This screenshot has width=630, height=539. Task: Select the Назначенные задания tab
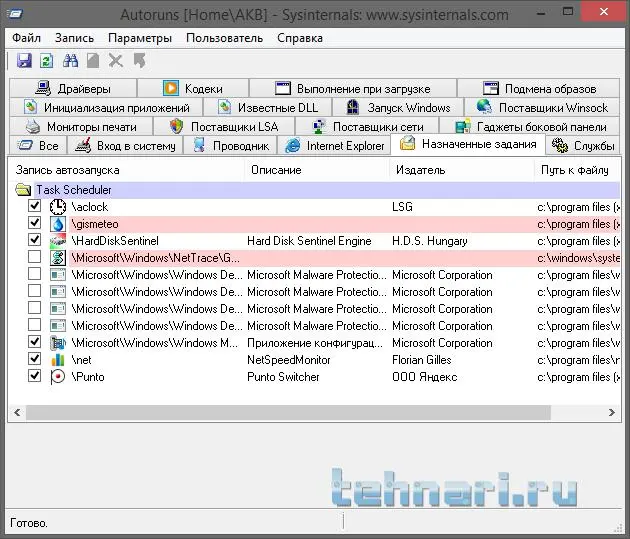coord(468,144)
